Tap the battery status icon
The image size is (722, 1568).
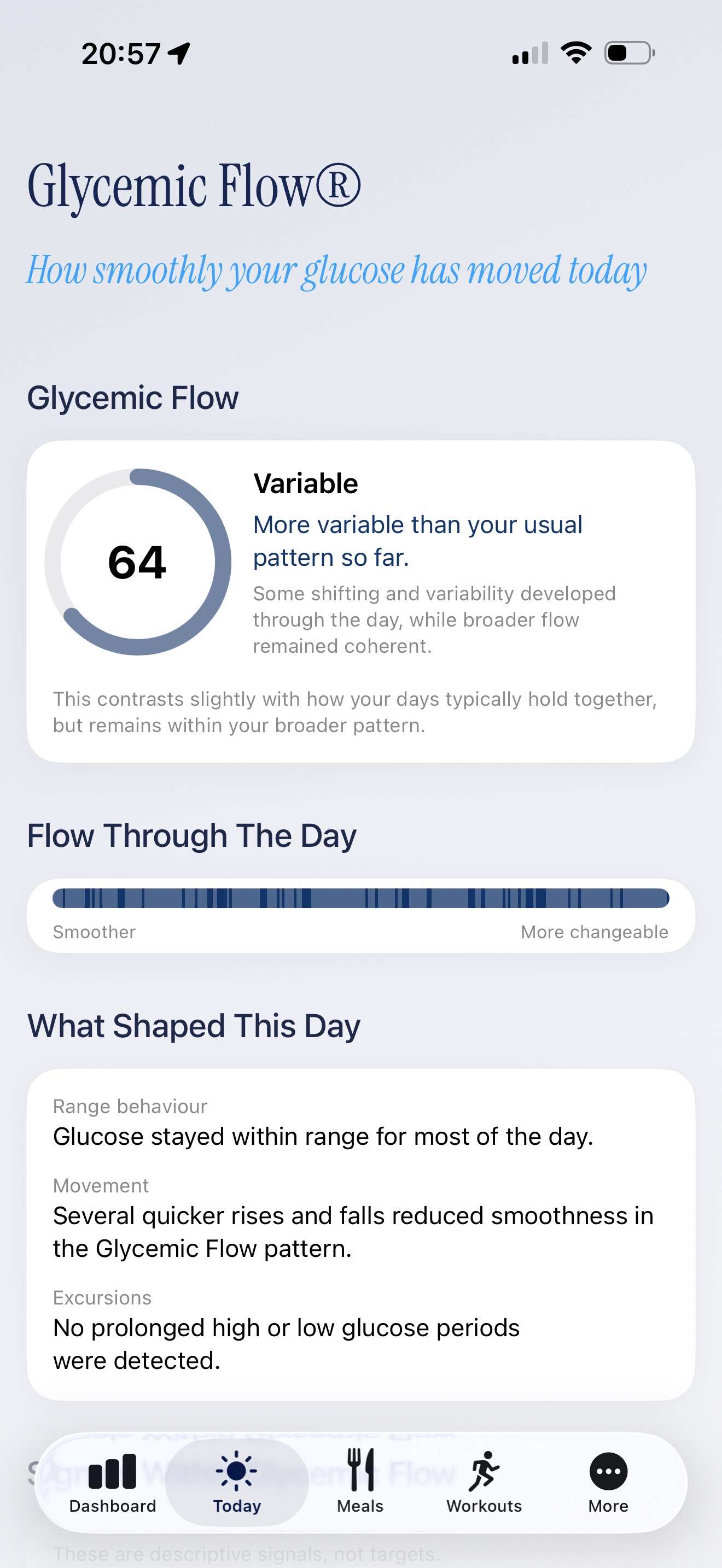(630, 53)
